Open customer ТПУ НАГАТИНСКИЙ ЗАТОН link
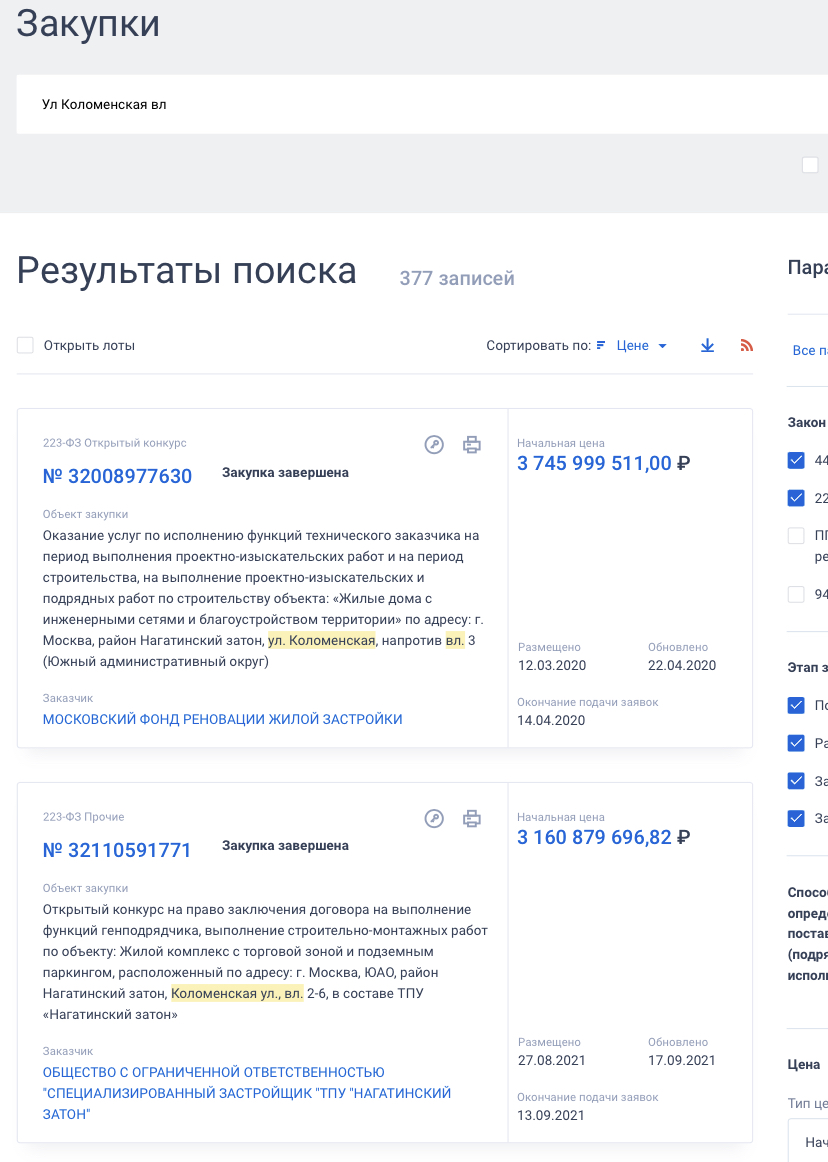Image resolution: width=828 pixels, height=1162 pixels. (247, 1093)
